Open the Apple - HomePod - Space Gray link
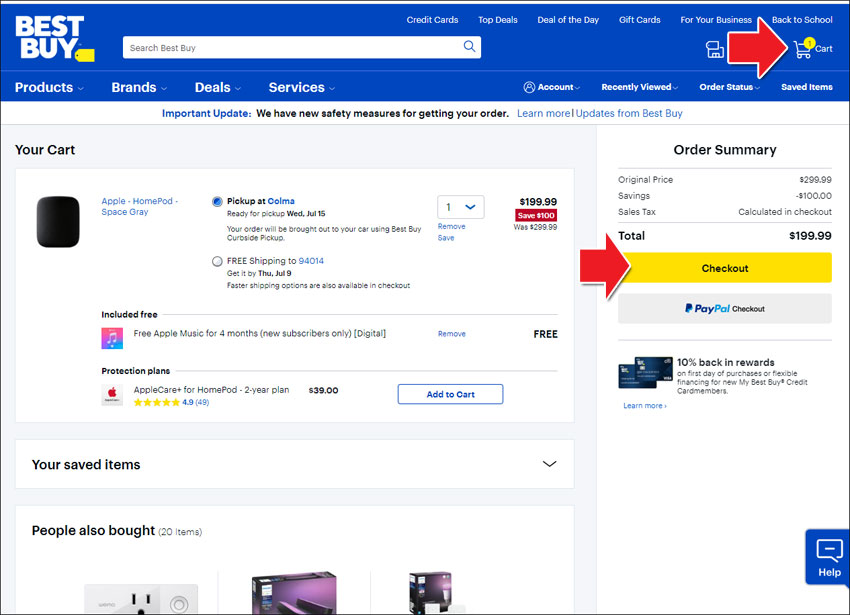Viewport: 850px width, 615px height. click(x=139, y=207)
